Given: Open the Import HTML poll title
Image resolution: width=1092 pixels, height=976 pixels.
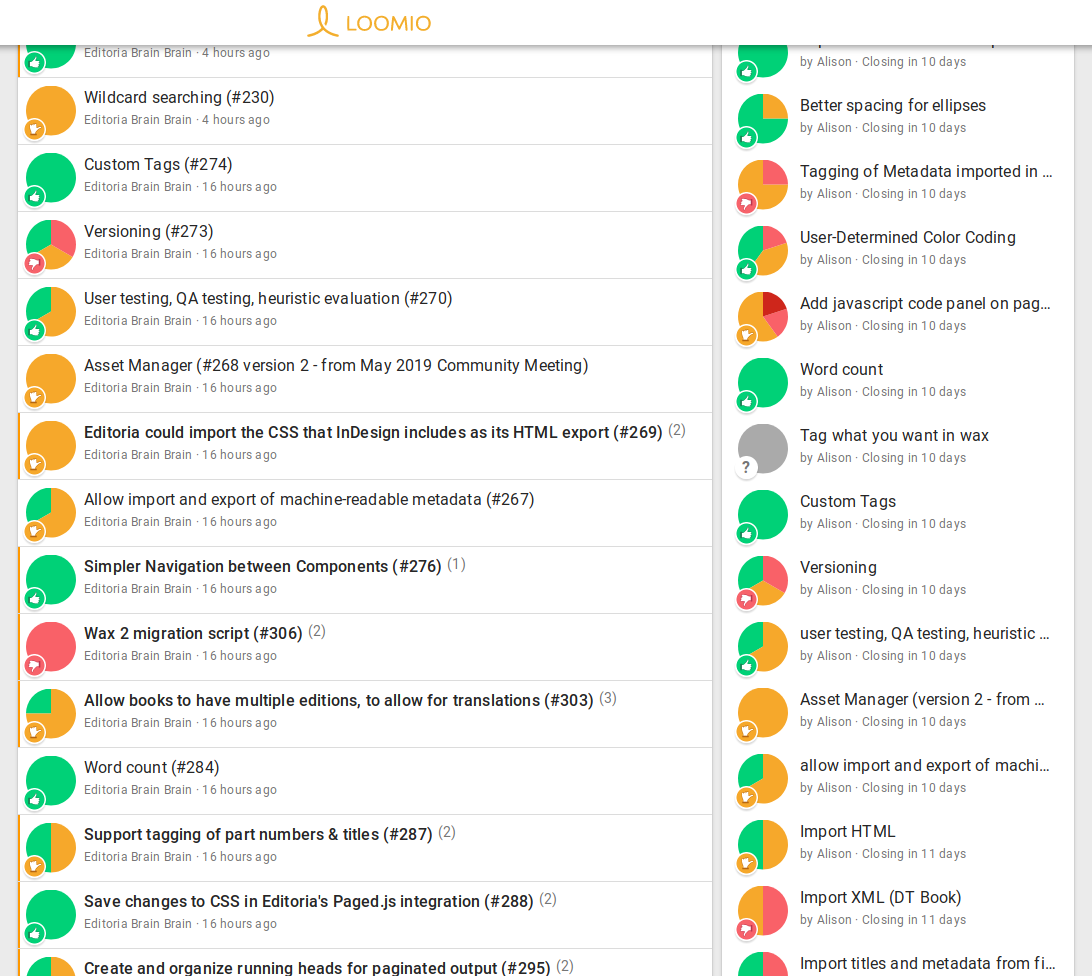Looking at the screenshot, I should tap(848, 831).
